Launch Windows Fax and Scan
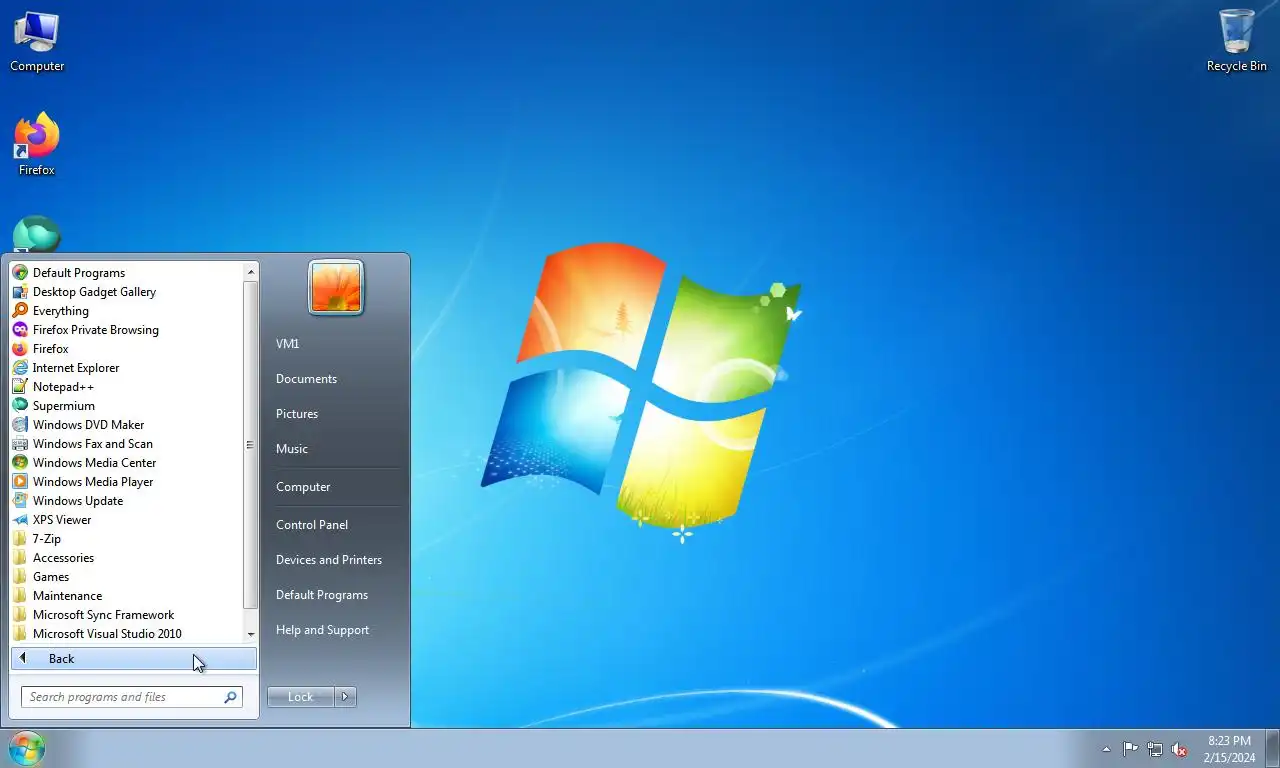The height and width of the screenshot is (768, 1280). tap(93, 444)
